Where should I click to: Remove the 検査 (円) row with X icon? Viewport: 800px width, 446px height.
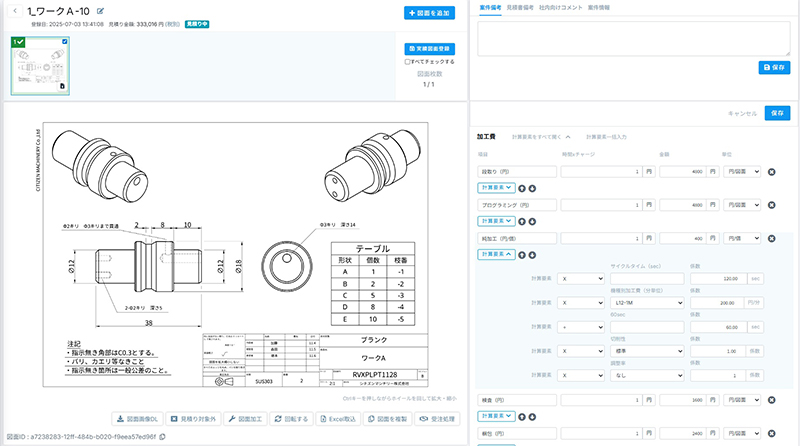click(771, 400)
